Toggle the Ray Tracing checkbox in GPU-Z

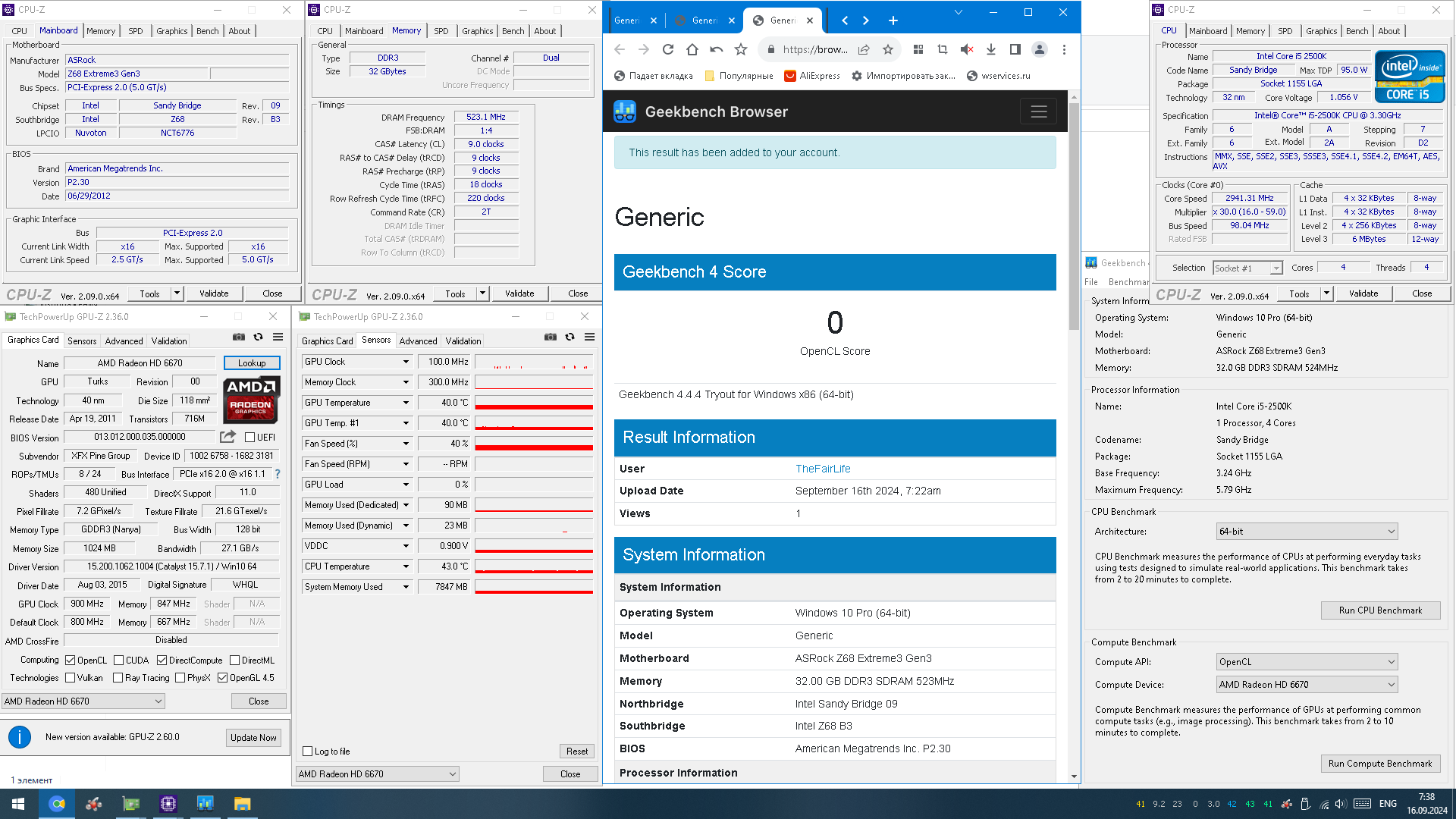[x=118, y=678]
